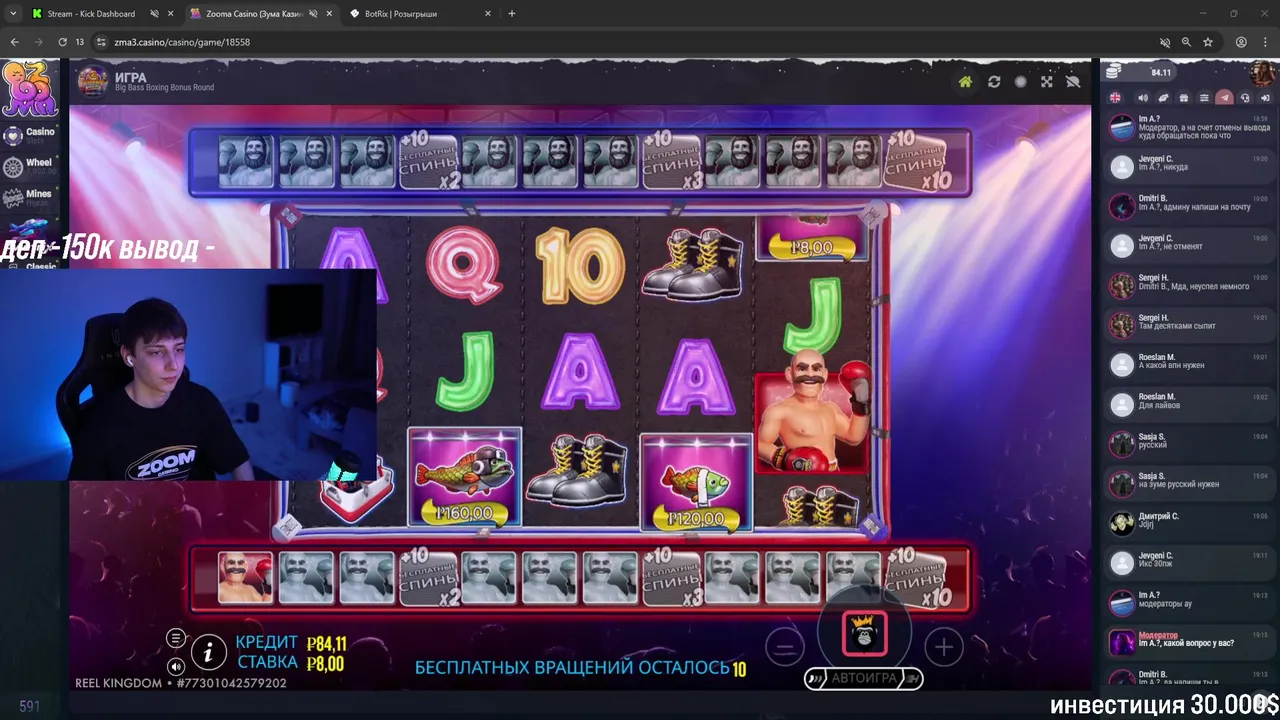
Task: Open Chrome profile icon
Action: (1241, 42)
